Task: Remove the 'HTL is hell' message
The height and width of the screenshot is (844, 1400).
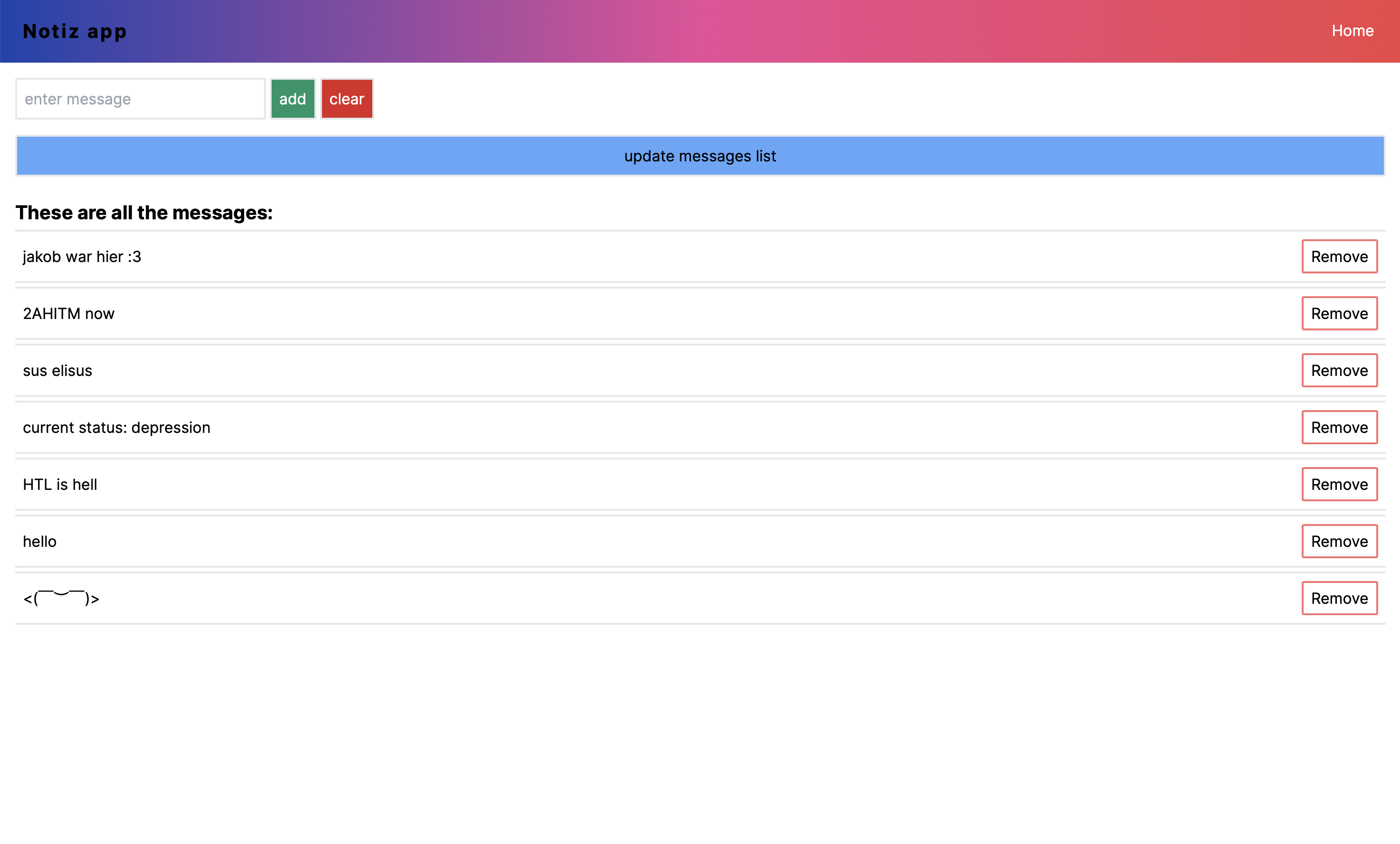Action: point(1339,485)
